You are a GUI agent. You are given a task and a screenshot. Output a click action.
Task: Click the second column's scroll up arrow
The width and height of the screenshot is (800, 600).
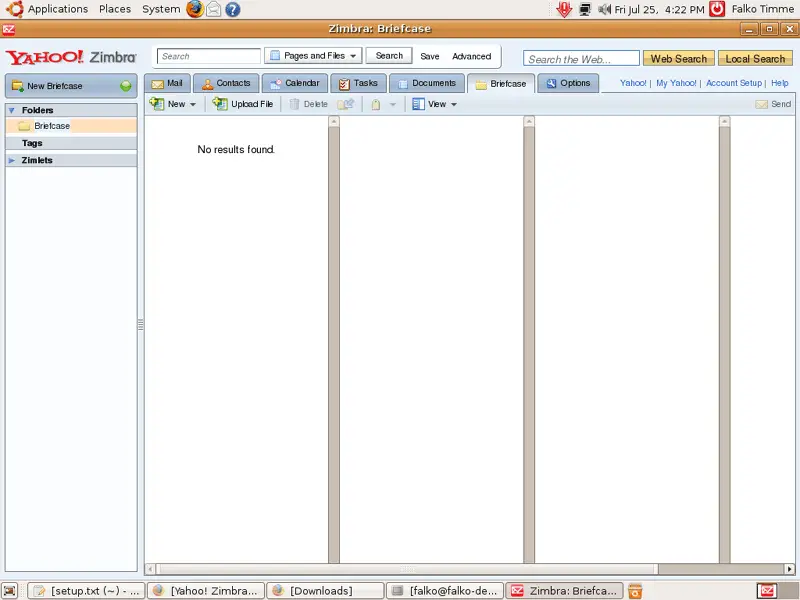click(x=529, y=121)
